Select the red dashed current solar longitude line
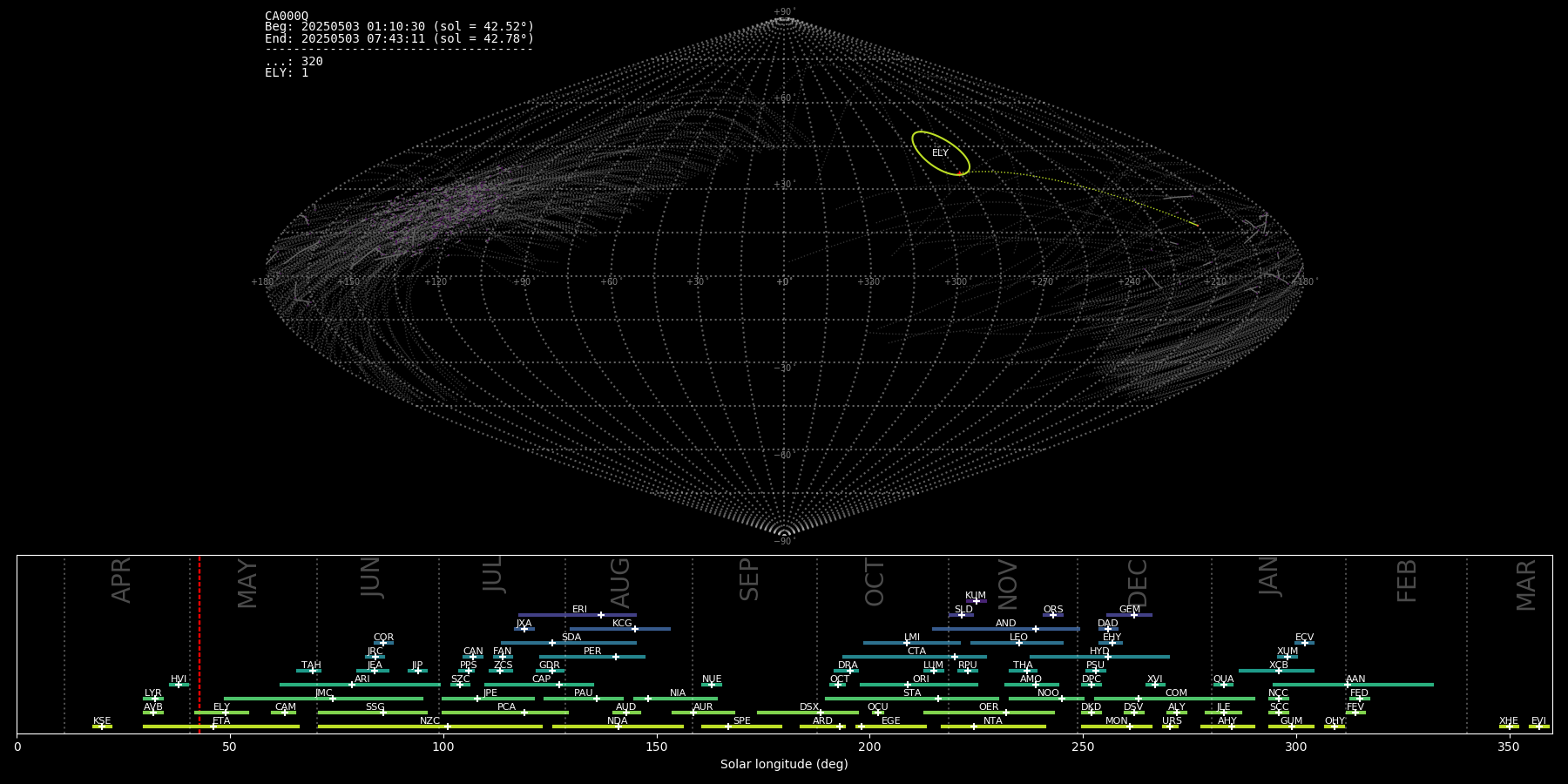The height and width of the screenshot is (784, 1568). click(x=199, y=645)
